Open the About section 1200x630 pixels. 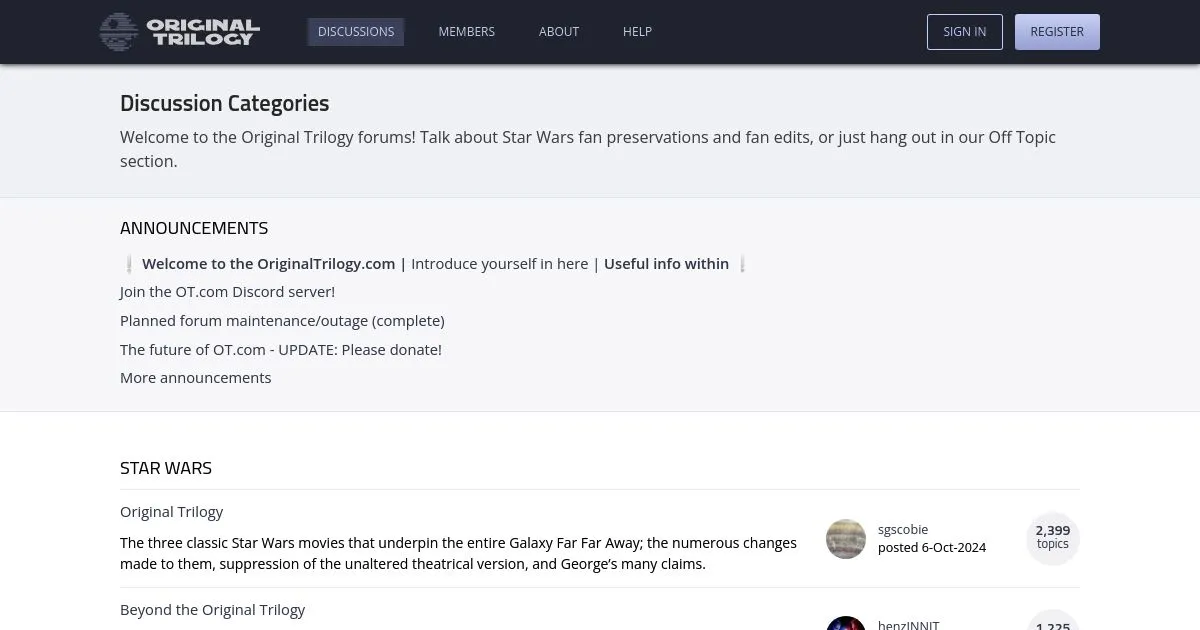559,32
